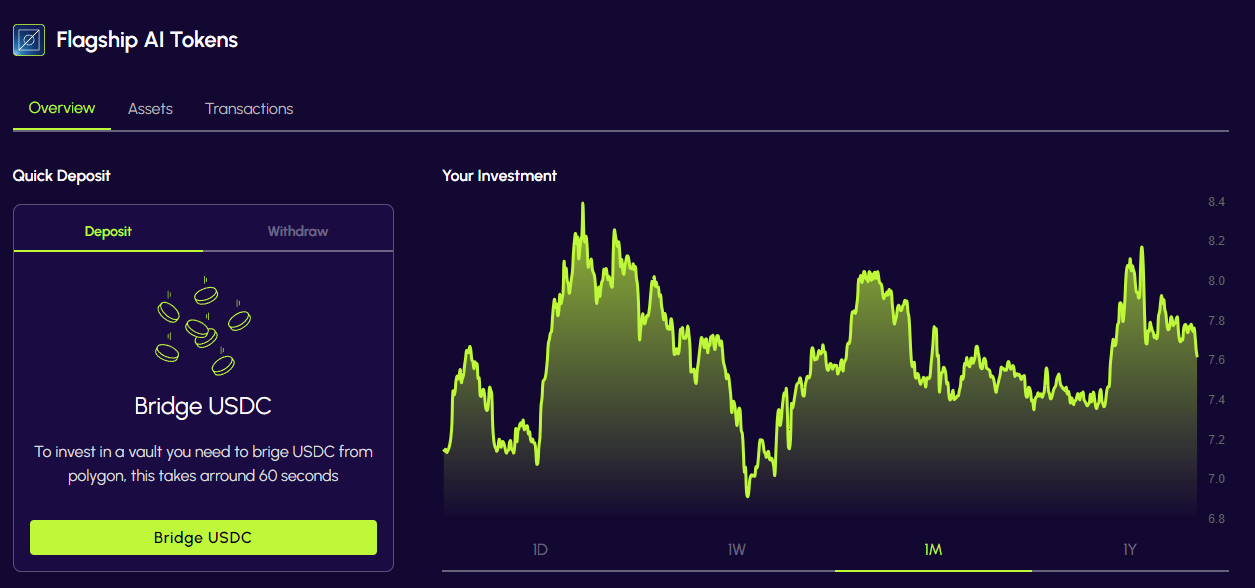Click the green Bridge USDC button

tap(203, 537)
